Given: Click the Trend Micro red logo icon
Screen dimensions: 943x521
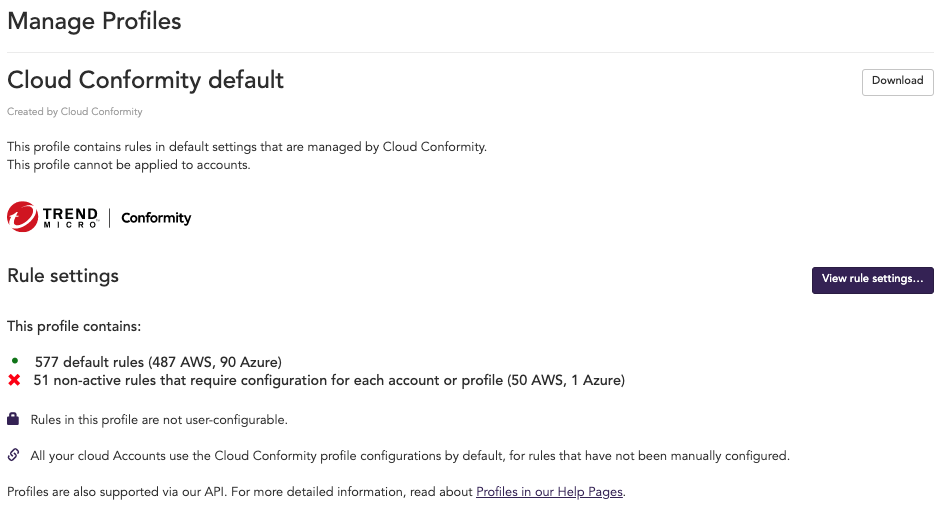Looking at the screenshot, I should pos(22,217).
